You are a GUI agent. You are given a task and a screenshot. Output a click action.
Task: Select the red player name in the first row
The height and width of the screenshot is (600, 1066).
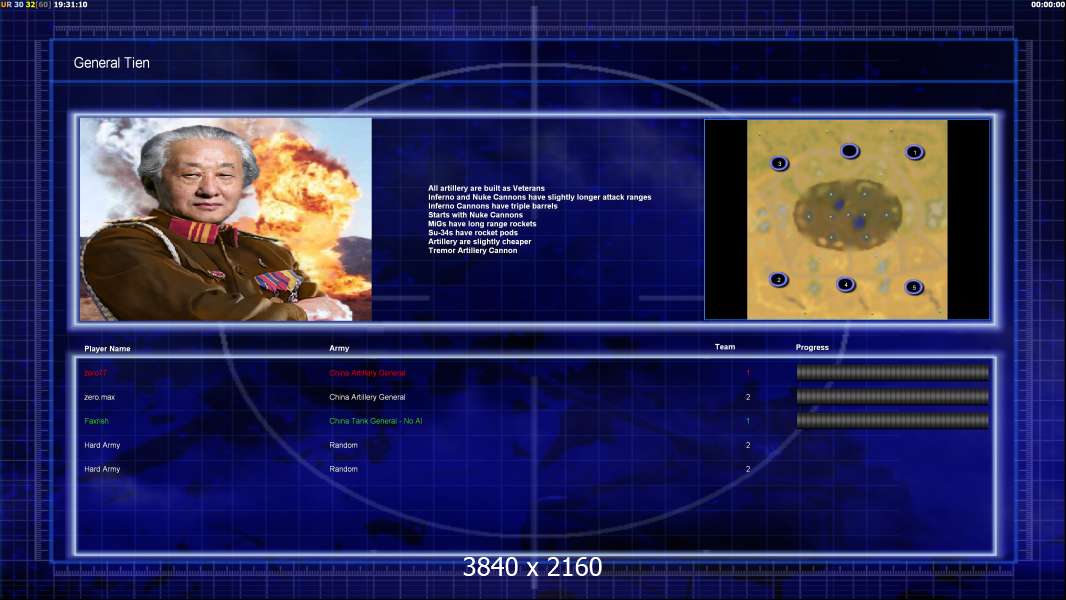tap(95, 373)
